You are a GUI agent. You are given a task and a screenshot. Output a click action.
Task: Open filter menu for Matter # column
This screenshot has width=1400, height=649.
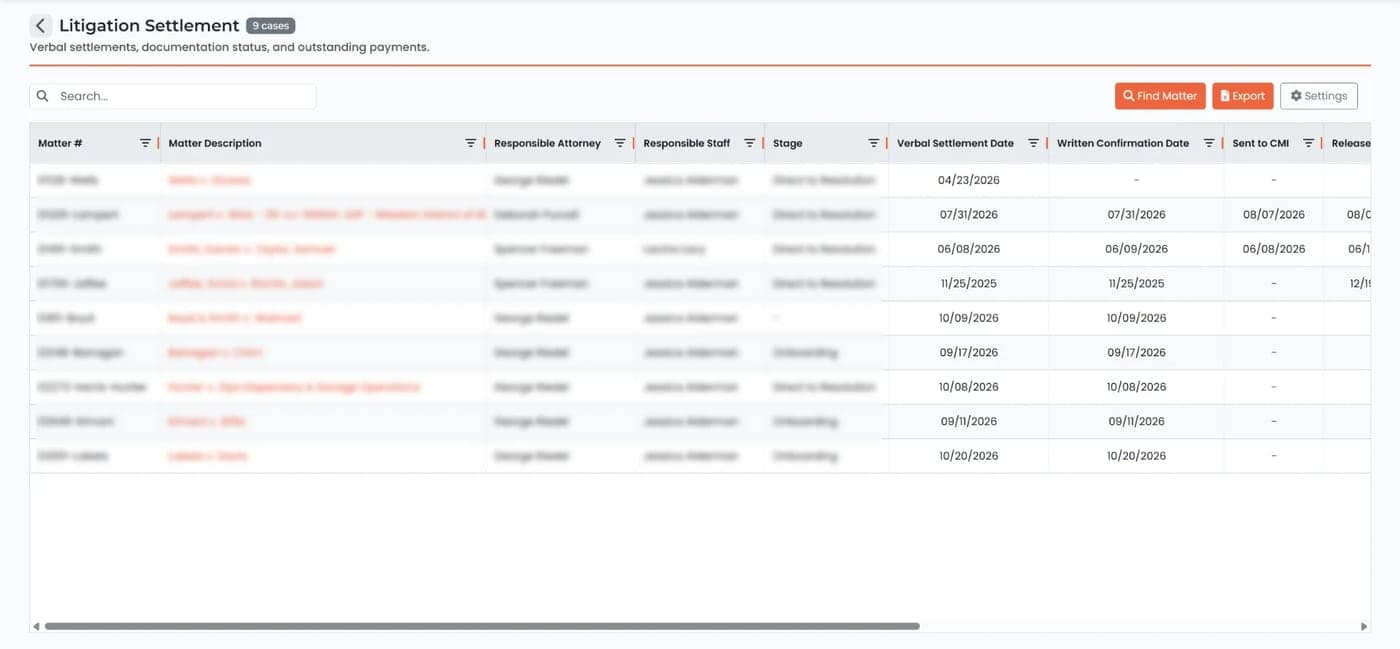[145, 143]
